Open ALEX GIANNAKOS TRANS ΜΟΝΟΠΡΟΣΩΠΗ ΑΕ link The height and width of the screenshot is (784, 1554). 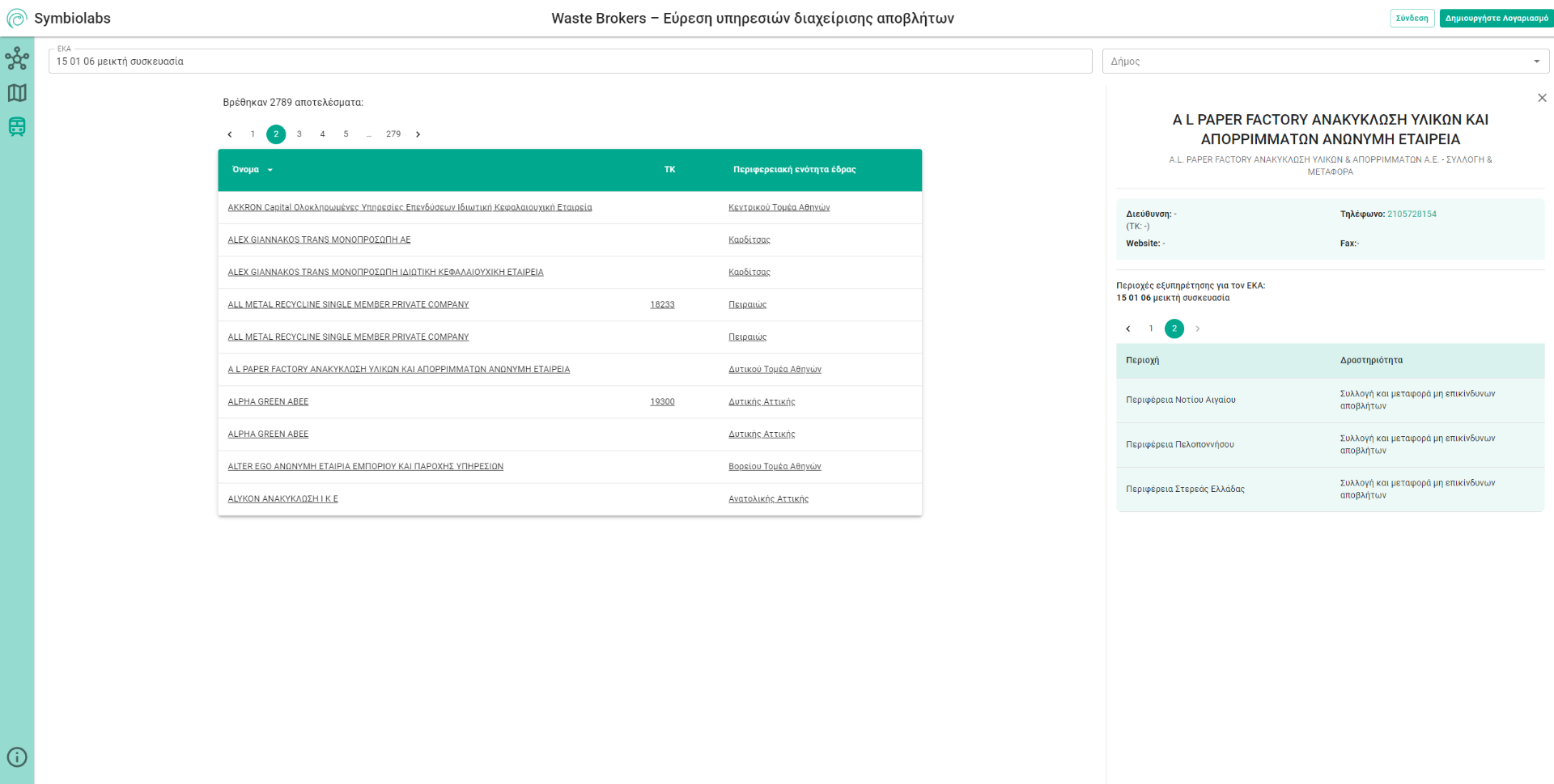(x=319, y=240)
